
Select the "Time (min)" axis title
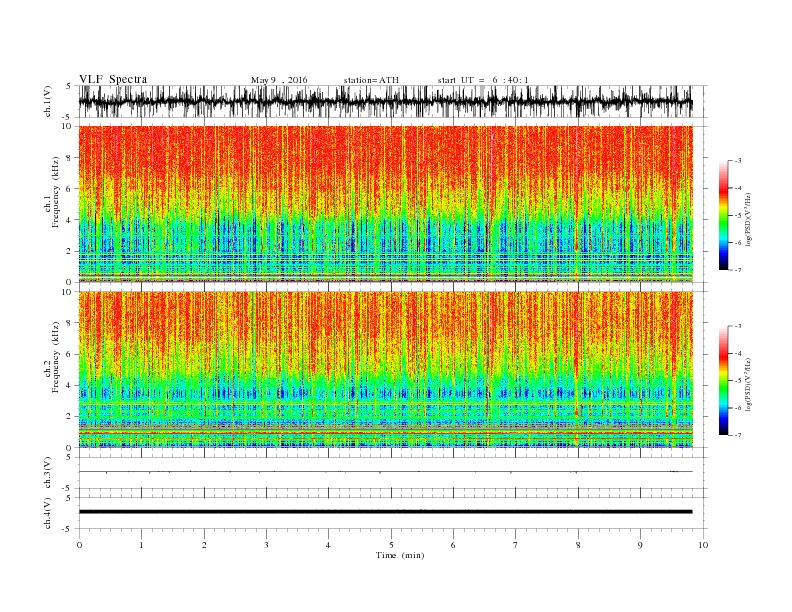point(400,555)
